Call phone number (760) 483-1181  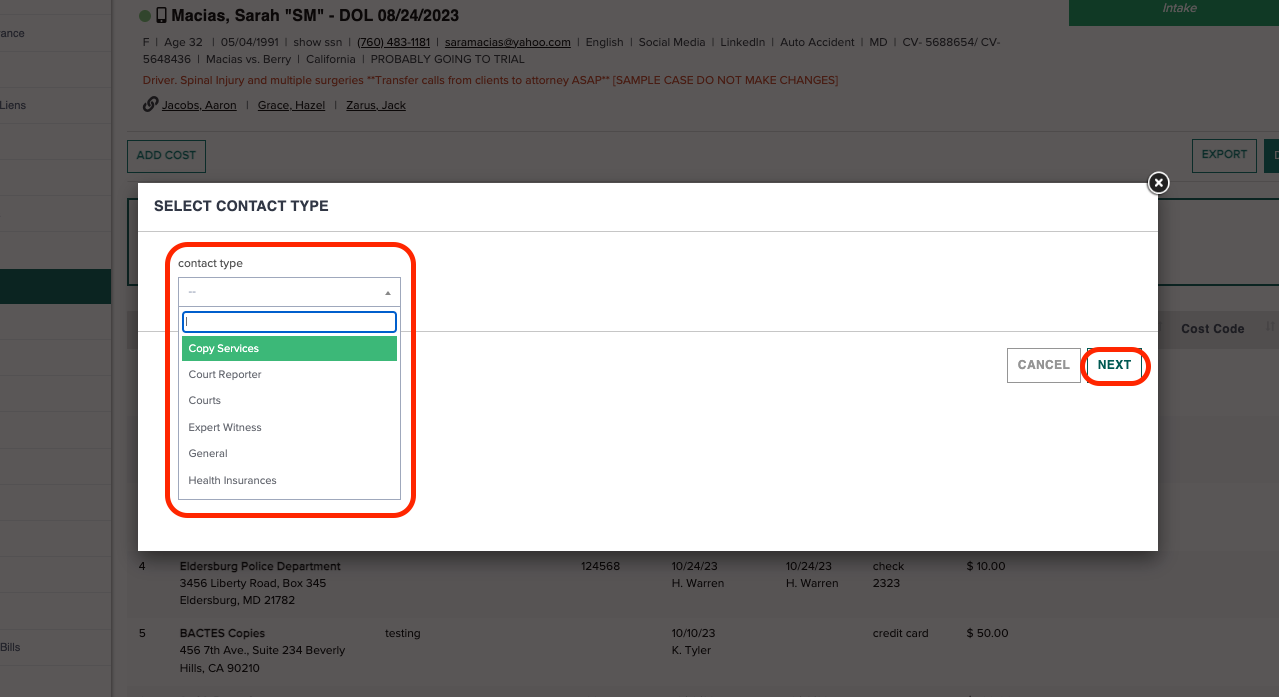(393, 42)
